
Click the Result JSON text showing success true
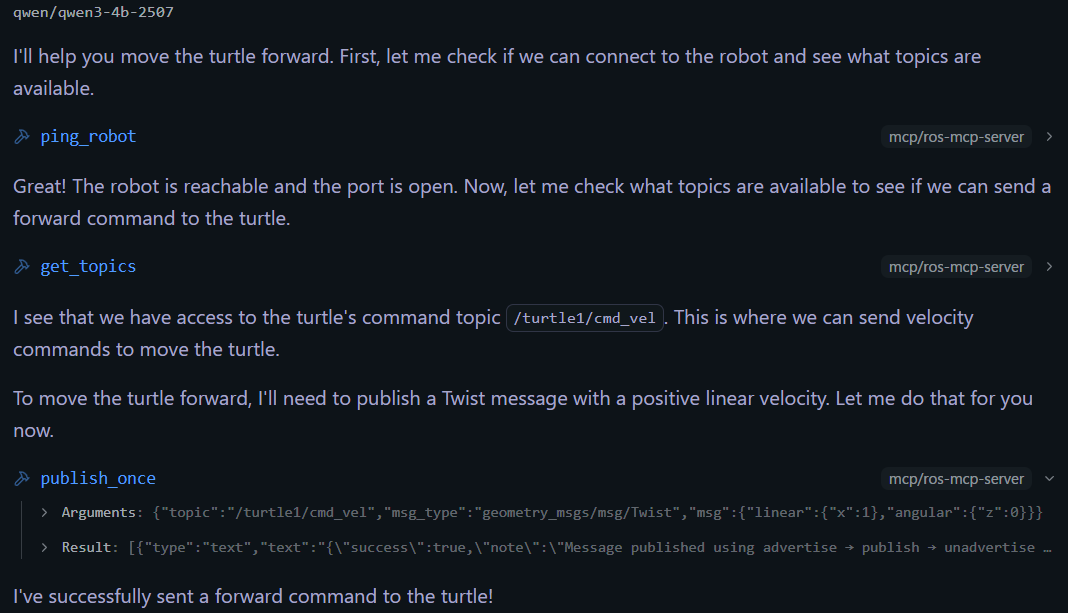tap(590, 548)
